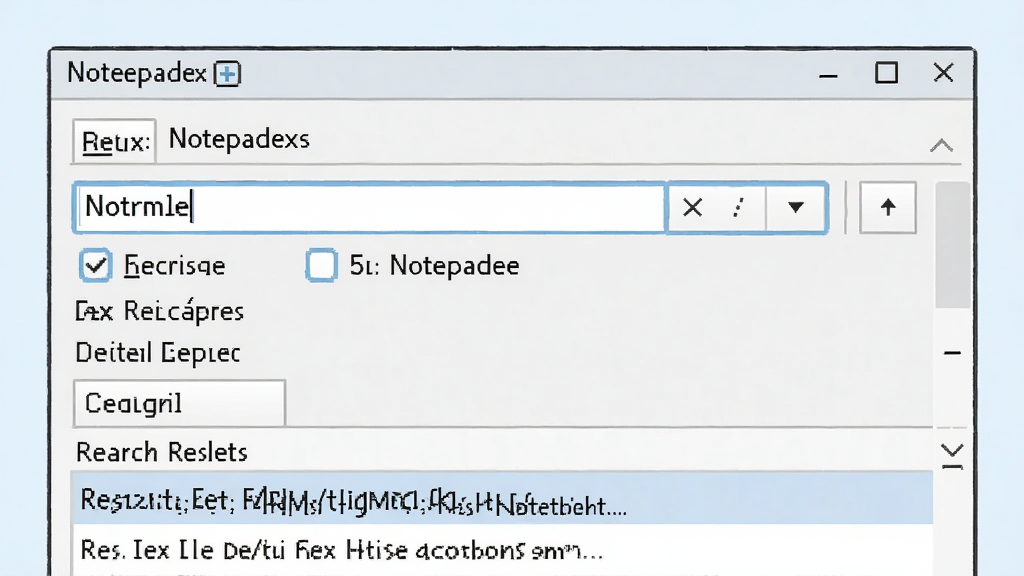Click inside the Notrmle search input field
Viewport: 1024px width, 576px height.
tap(370, 208)
